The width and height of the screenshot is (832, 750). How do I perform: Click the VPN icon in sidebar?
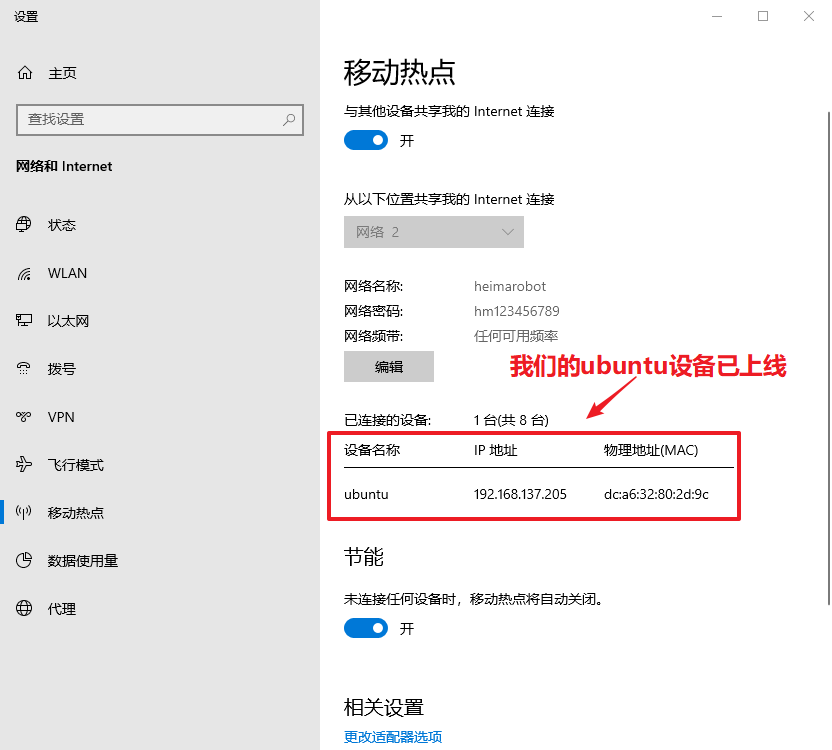point(25,417)
